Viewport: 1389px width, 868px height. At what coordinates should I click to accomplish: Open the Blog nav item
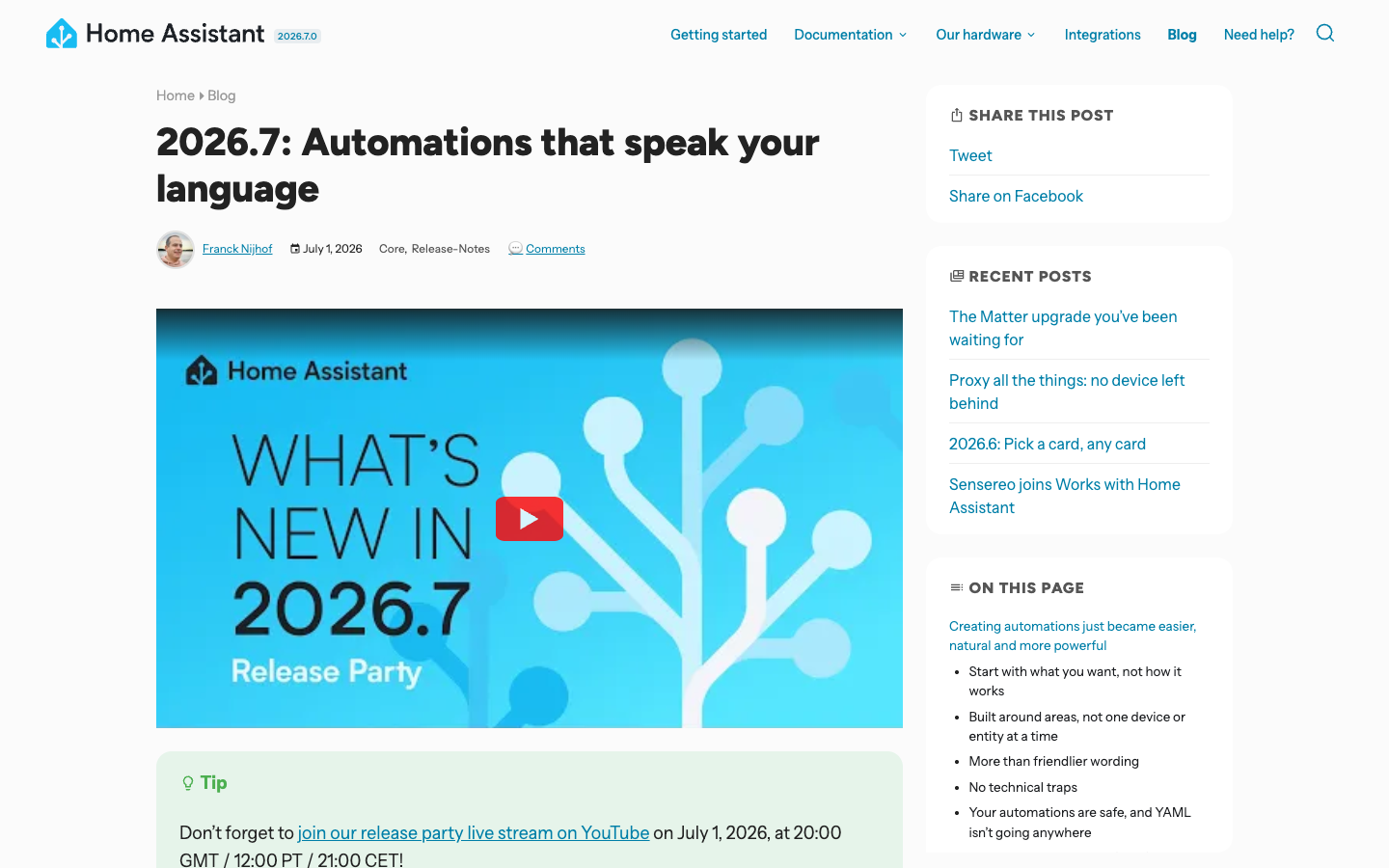1182,35
